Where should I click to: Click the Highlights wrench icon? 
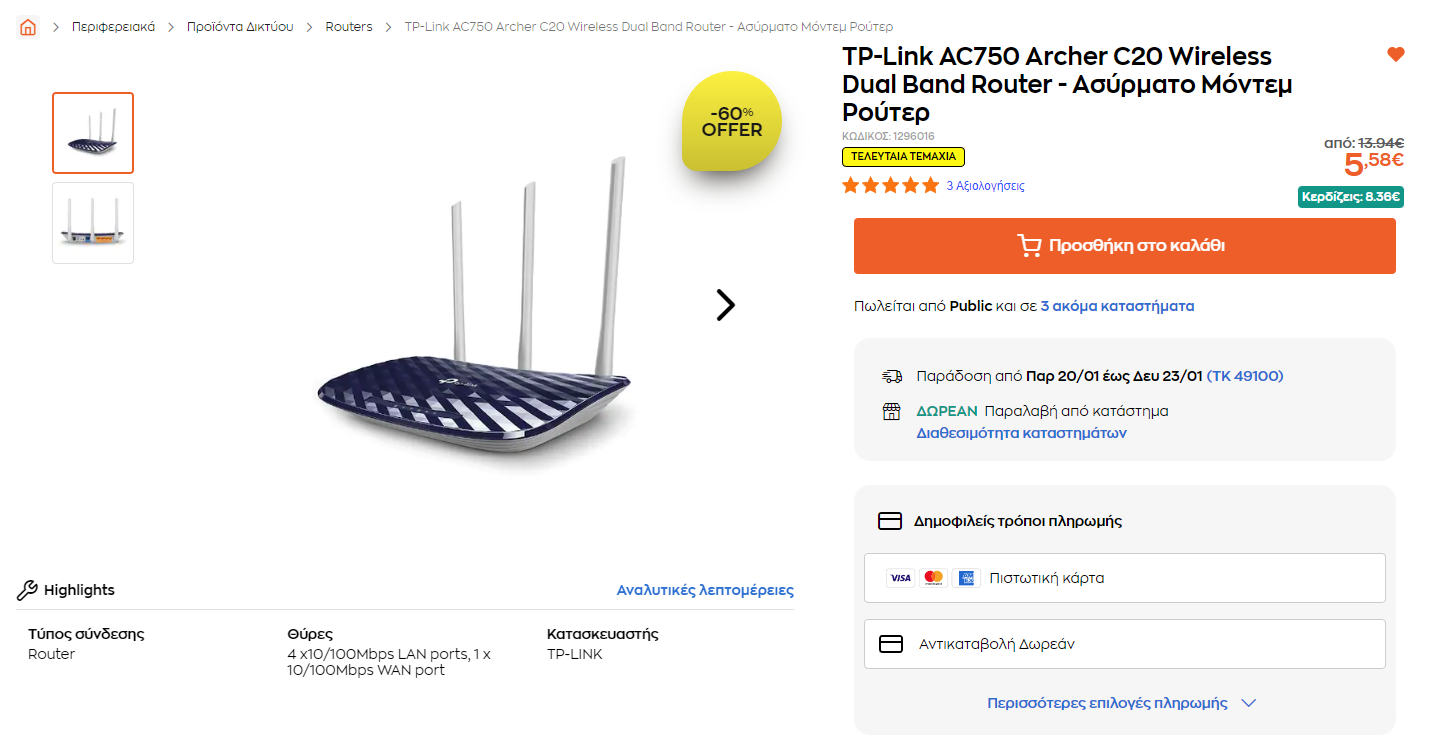tap(28, 590)
